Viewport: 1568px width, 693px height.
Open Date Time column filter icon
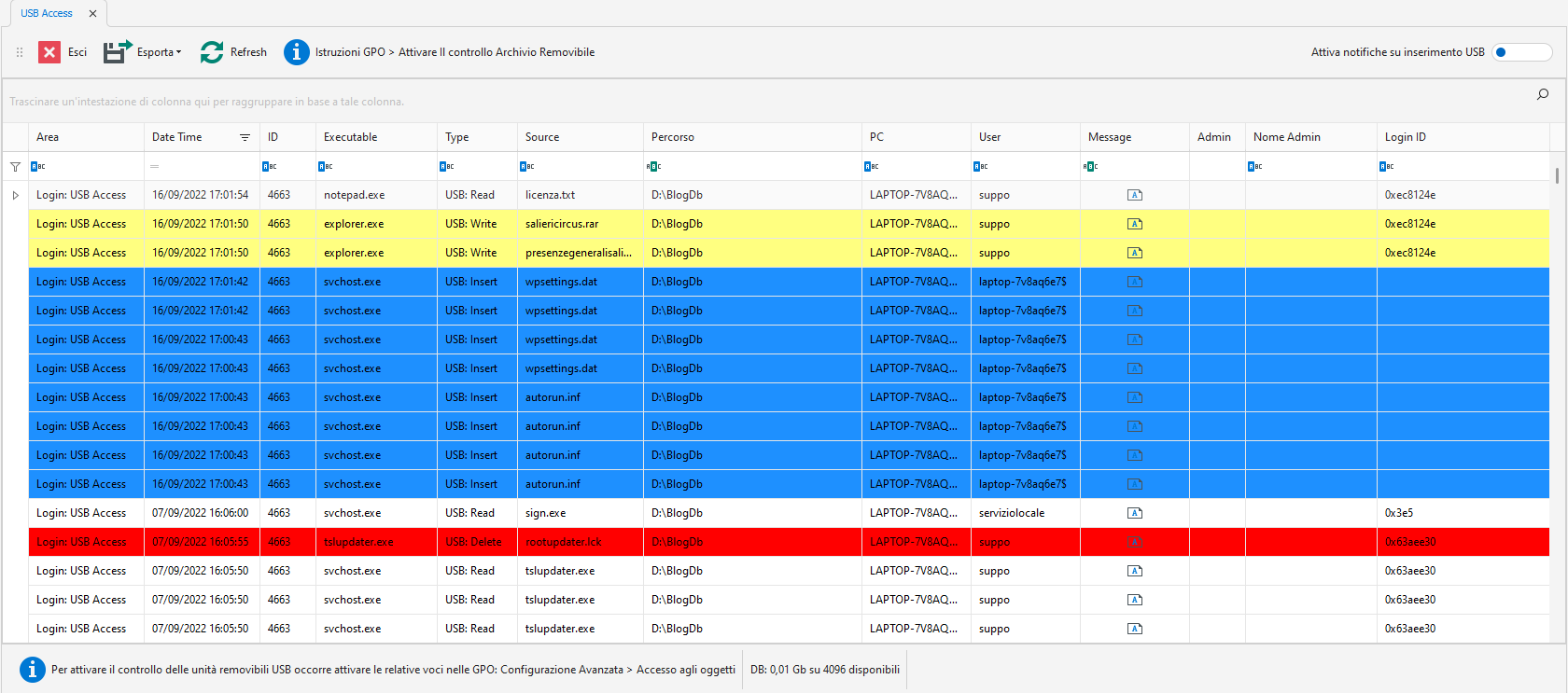pyautogui.click(x=245, y=137)
